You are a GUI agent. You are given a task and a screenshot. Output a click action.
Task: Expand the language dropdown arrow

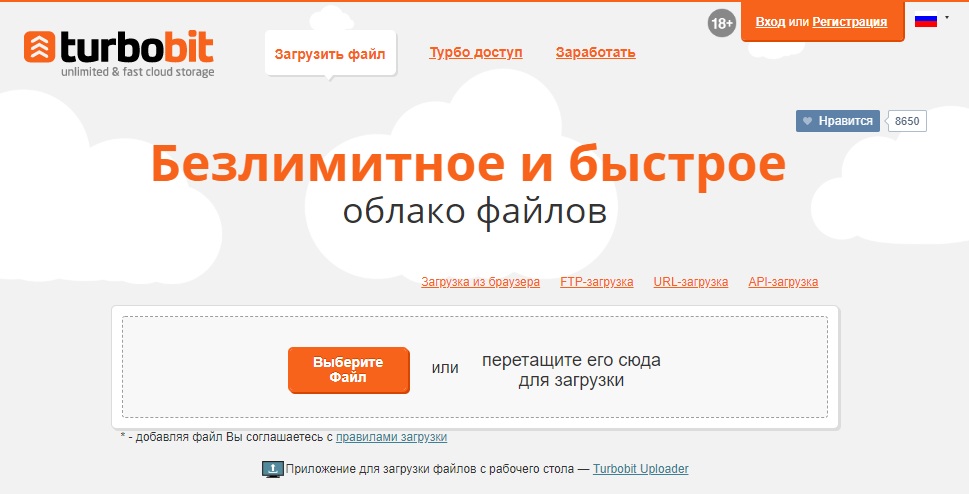947,17
